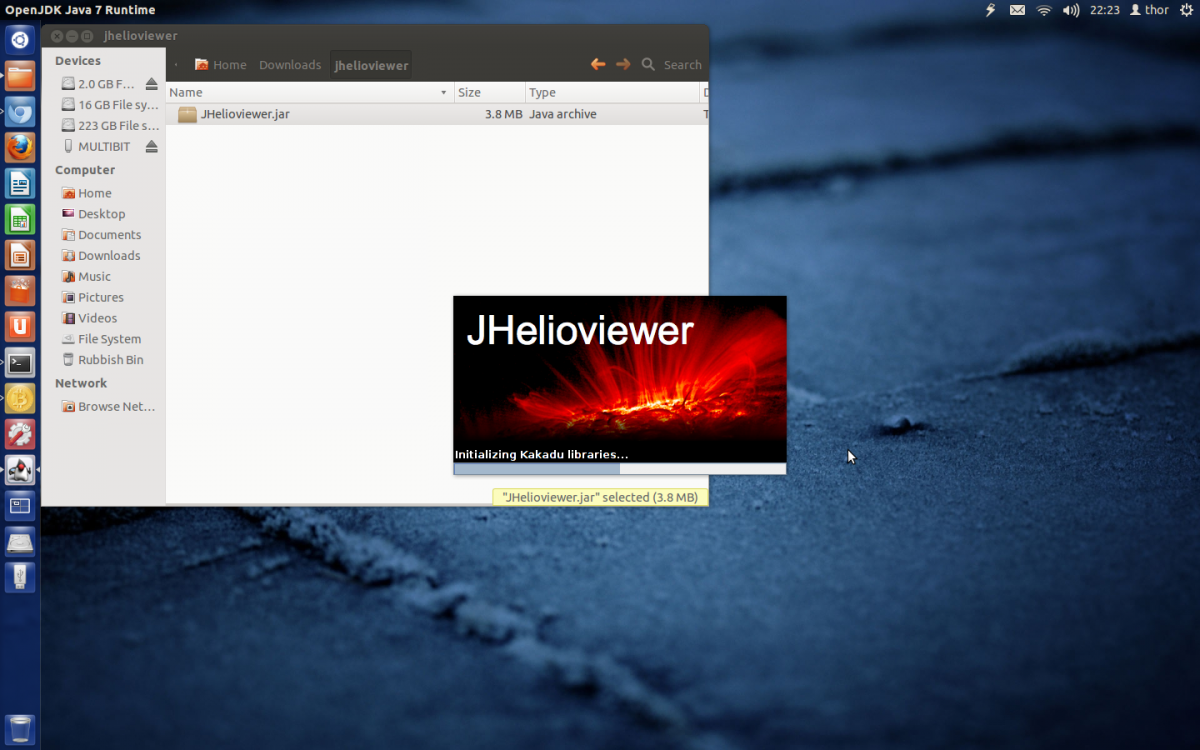Open Documents in the sidebar
The image size is (1200, 750).
[101, 235]
